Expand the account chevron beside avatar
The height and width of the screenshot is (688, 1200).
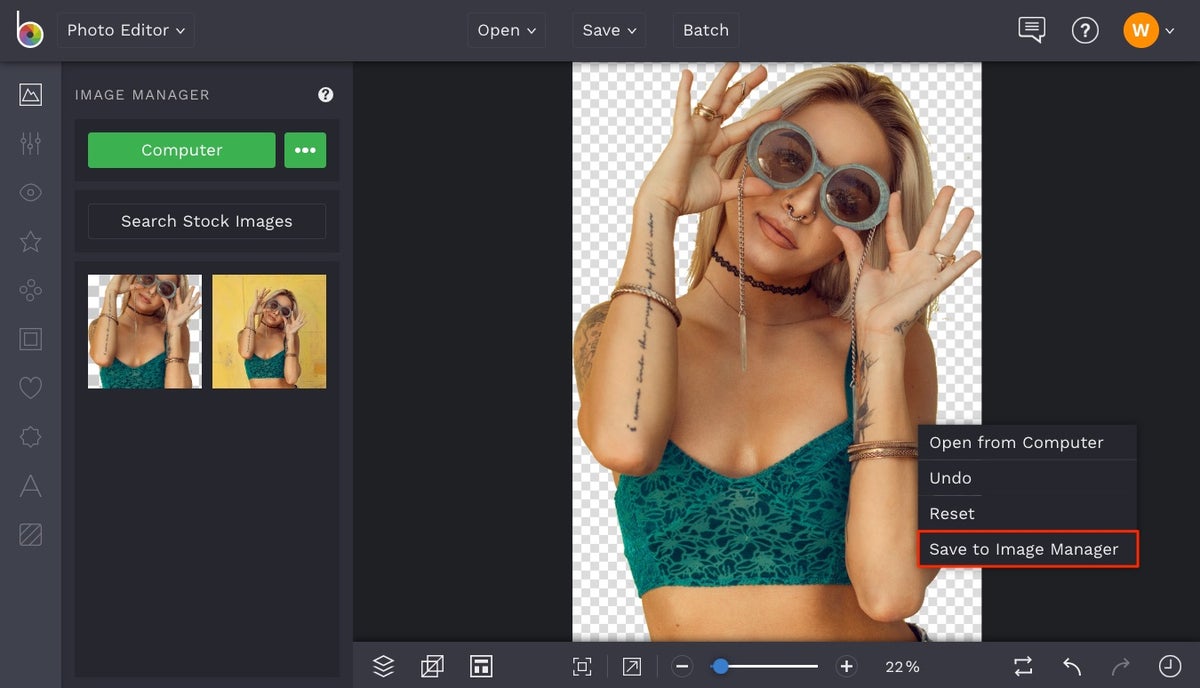click(1170, 31)
